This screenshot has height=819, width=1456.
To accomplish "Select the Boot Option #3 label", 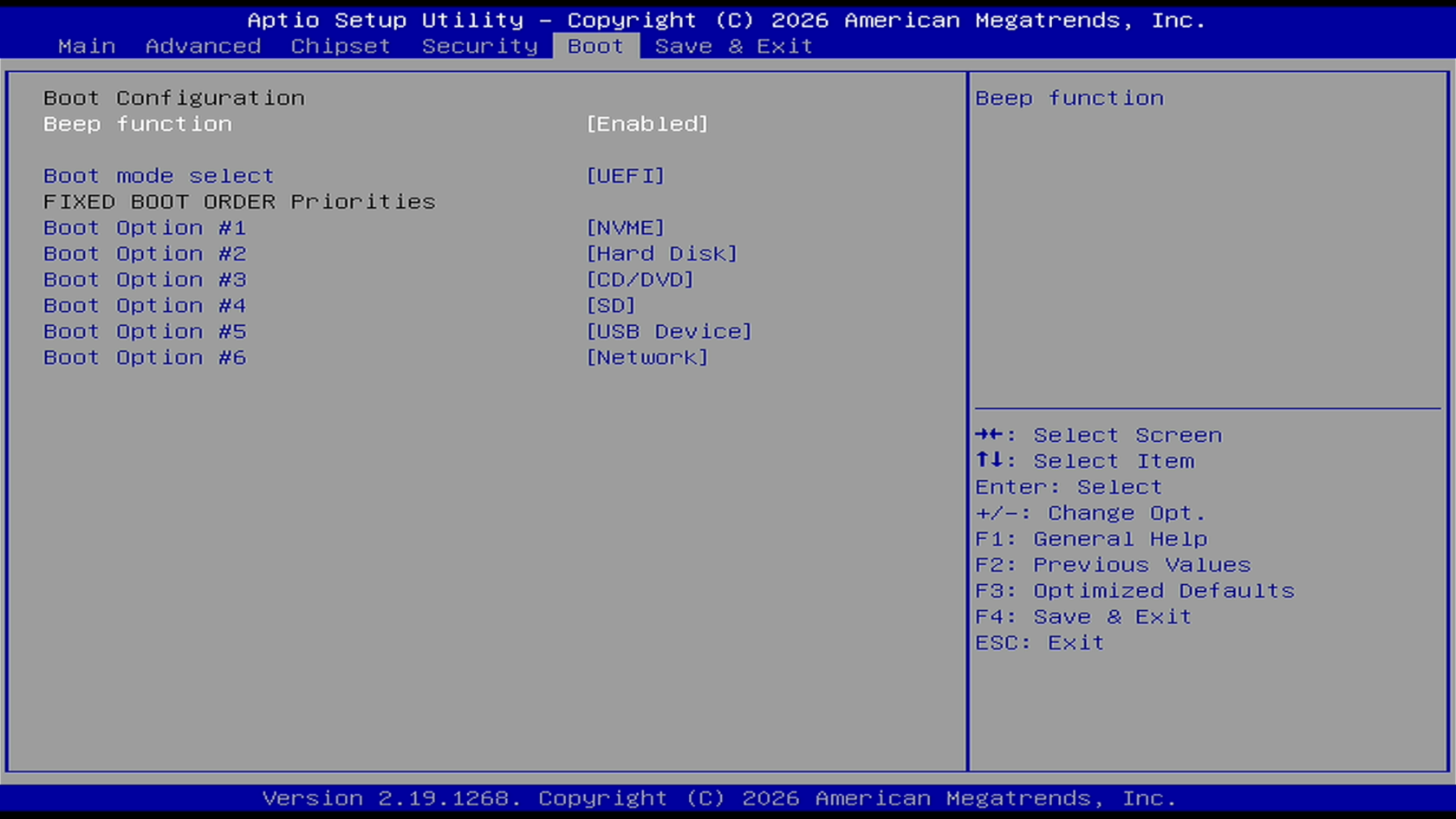I will (x=145, y=280).
